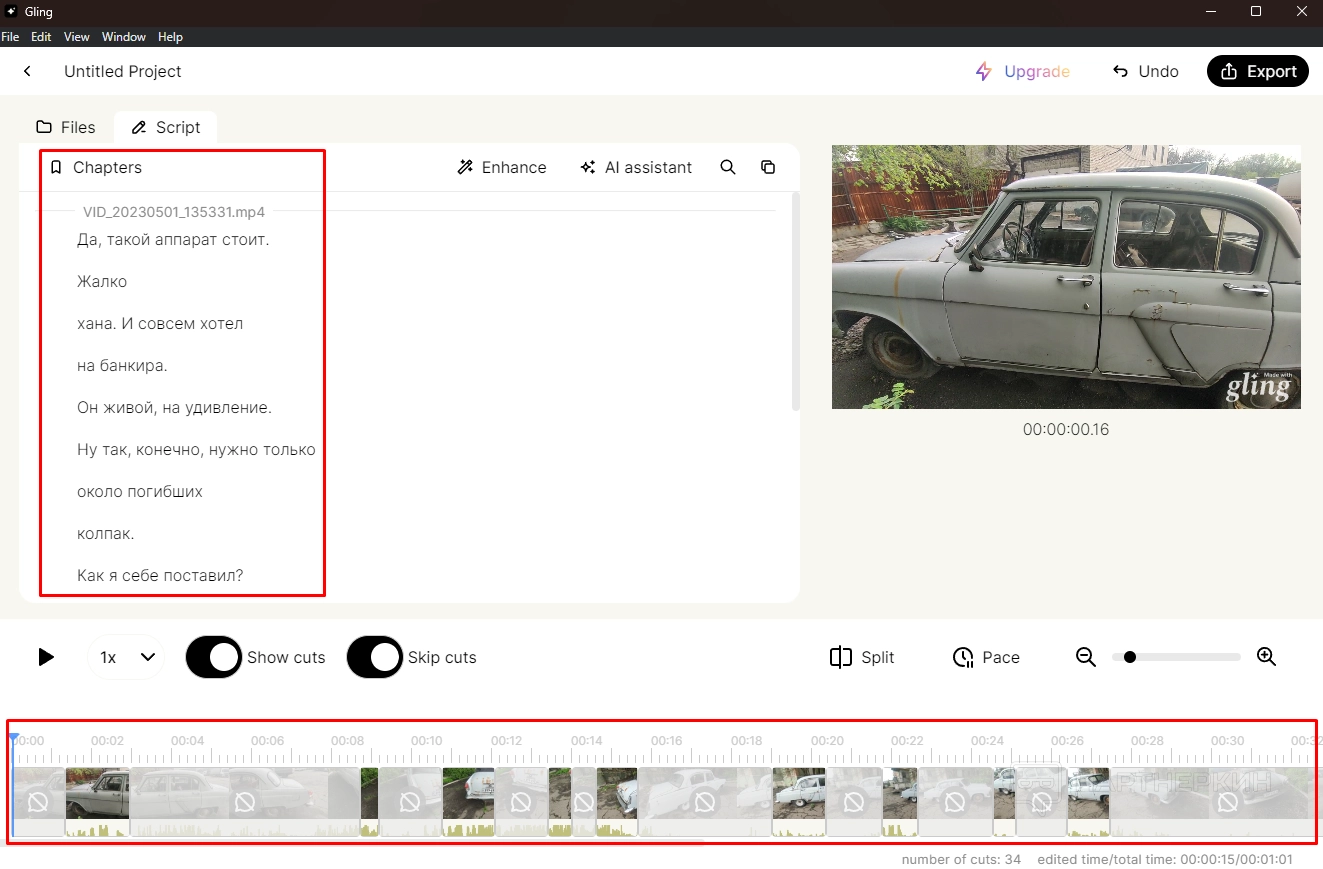Screen dimensions: 1323x869
Task: Click the Undo button
Action: [1145, 71]
